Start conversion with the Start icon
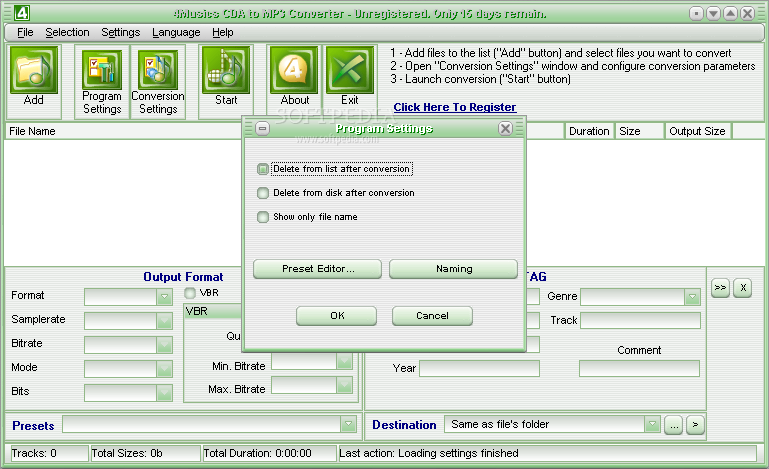This screenshot has height=469, width=769. click(226, 70)
